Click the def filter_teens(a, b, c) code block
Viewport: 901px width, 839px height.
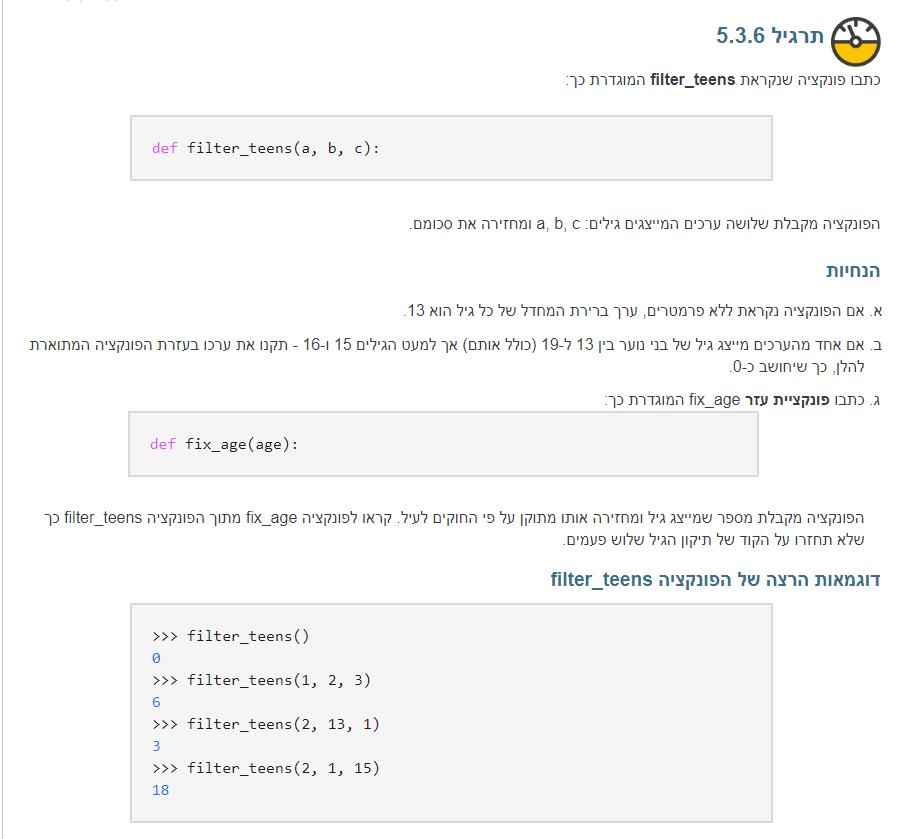[x=451, y=148]
